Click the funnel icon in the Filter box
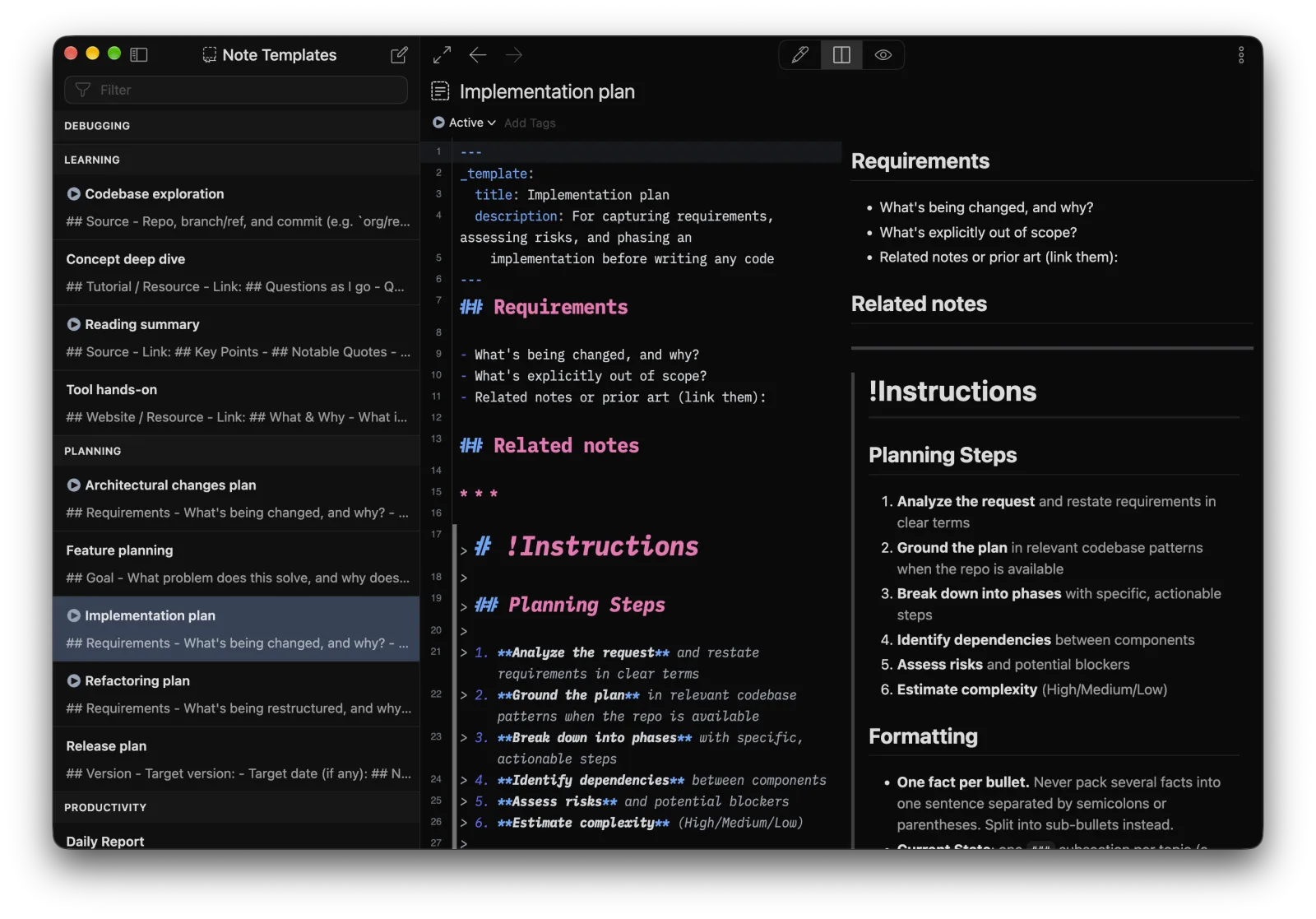1316x919 pixels. [x=83, y=90]
